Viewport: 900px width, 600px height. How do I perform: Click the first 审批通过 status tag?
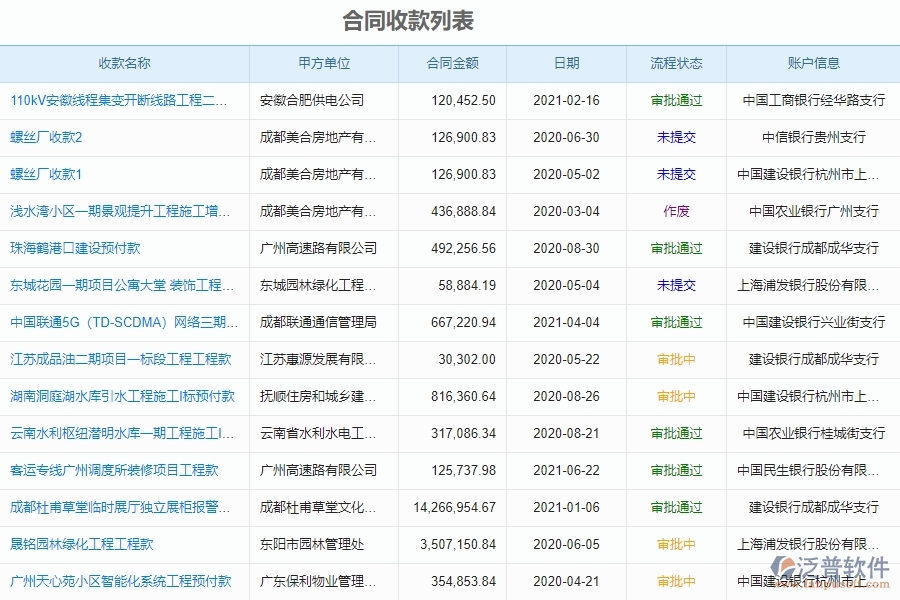click(675, 100)
